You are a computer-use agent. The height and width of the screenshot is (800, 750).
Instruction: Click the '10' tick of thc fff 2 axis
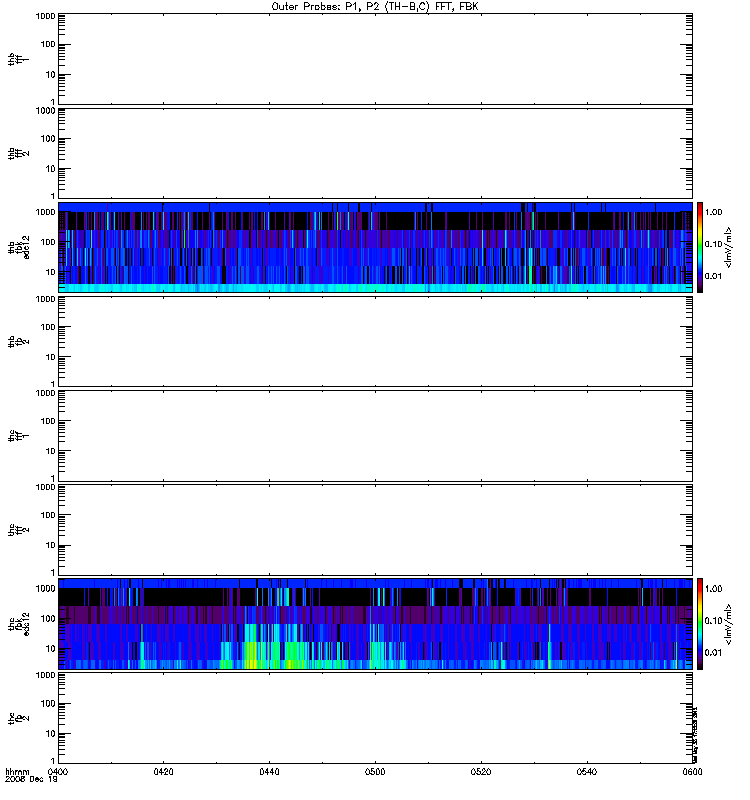click(50, 545)
